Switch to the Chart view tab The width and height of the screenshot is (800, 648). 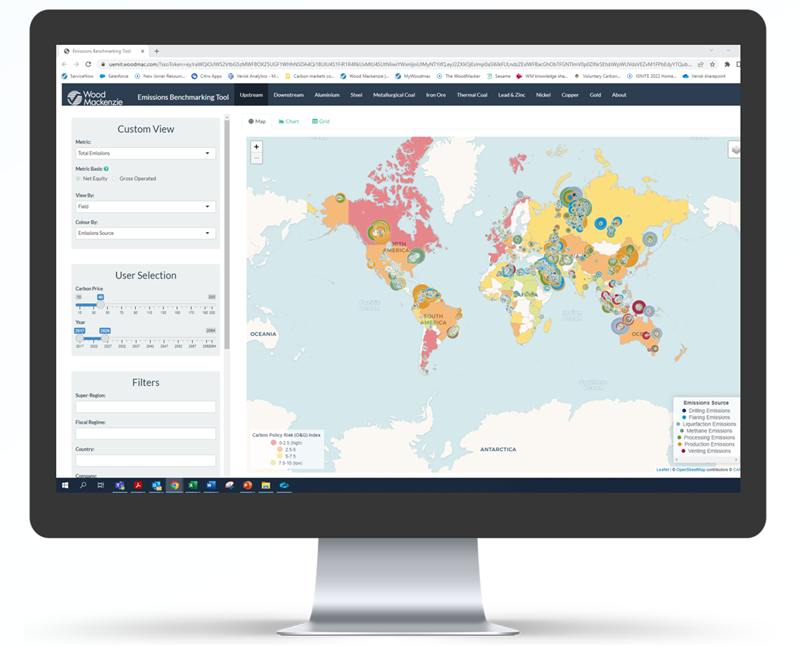coord(289,121)
